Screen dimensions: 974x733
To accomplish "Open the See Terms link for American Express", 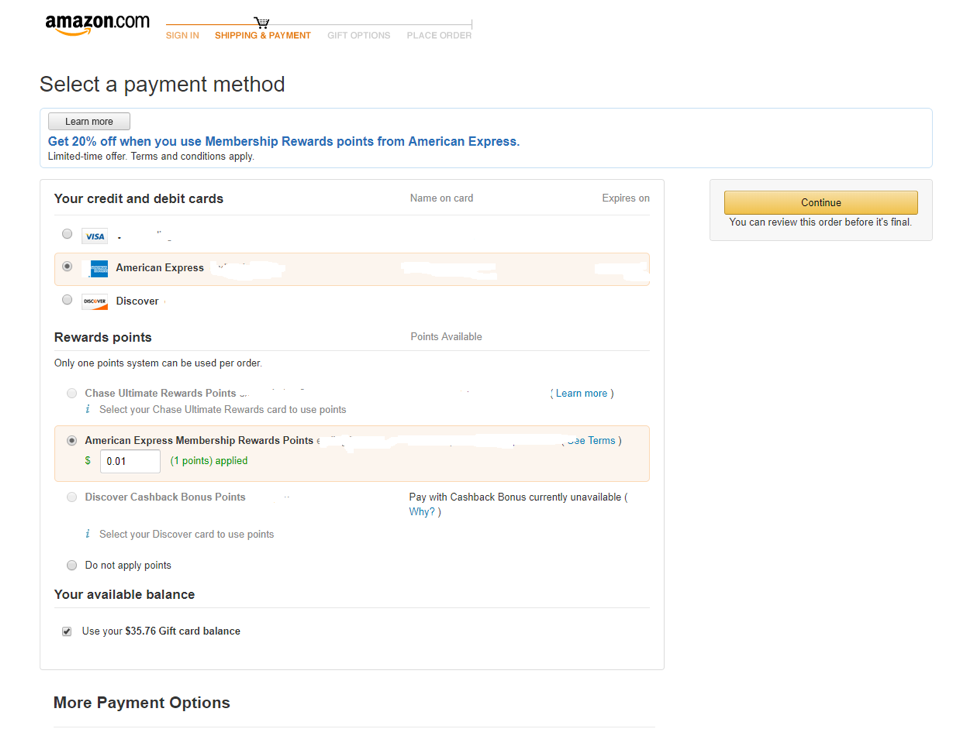I will (591, 440).
